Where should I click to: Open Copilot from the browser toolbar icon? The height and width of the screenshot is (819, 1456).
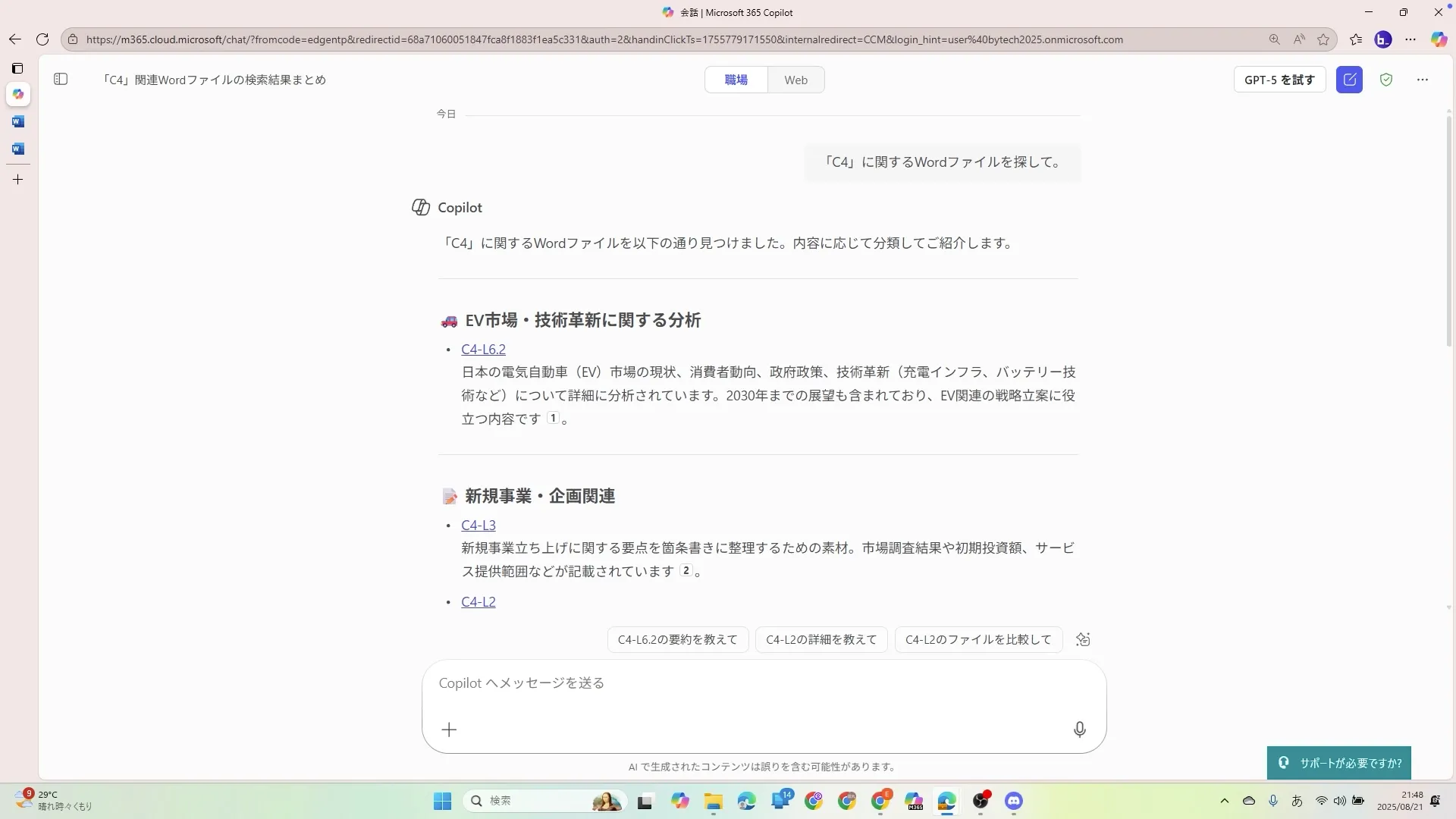[x=1439, y=39]
